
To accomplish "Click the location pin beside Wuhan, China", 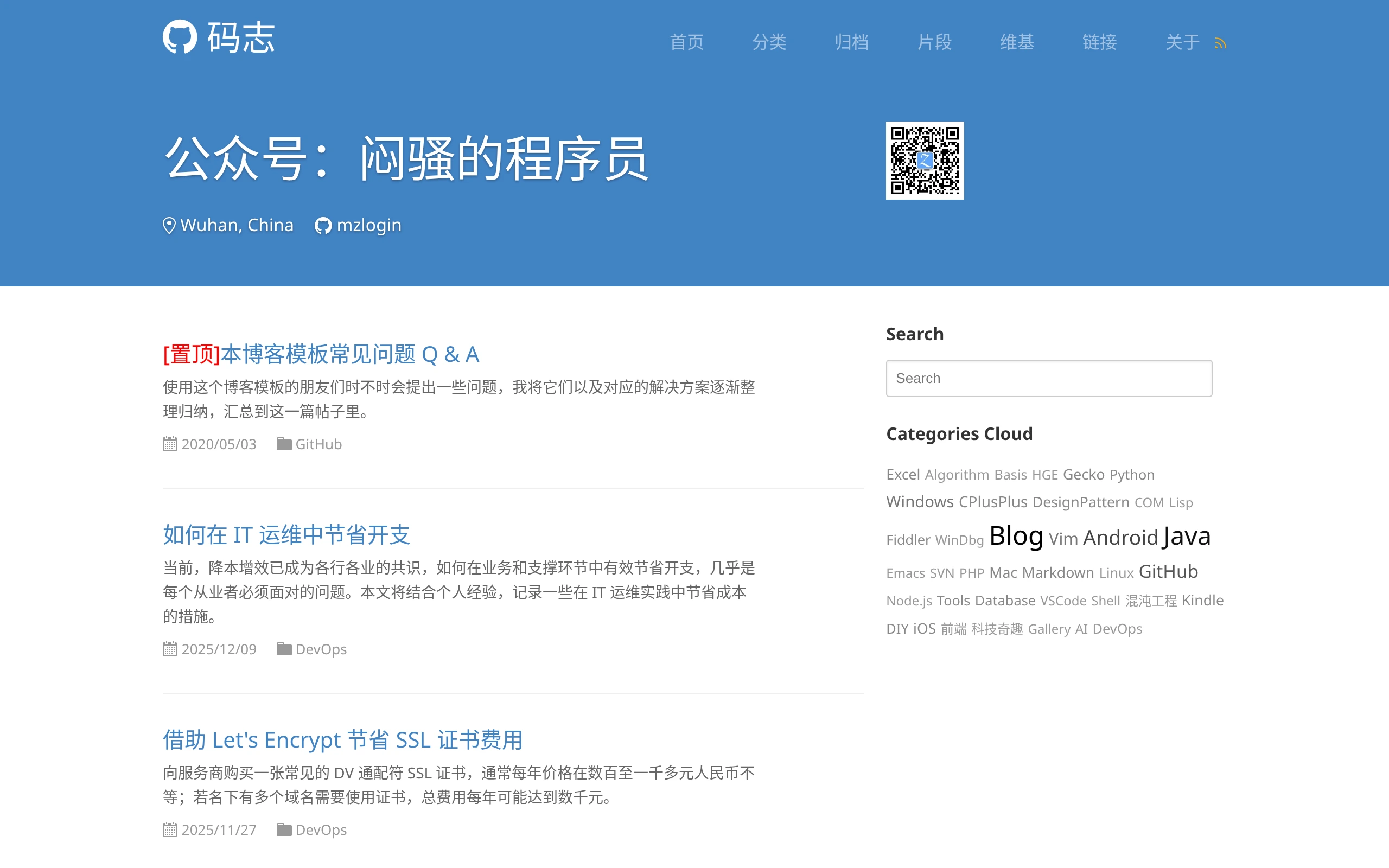I will 169,226.
